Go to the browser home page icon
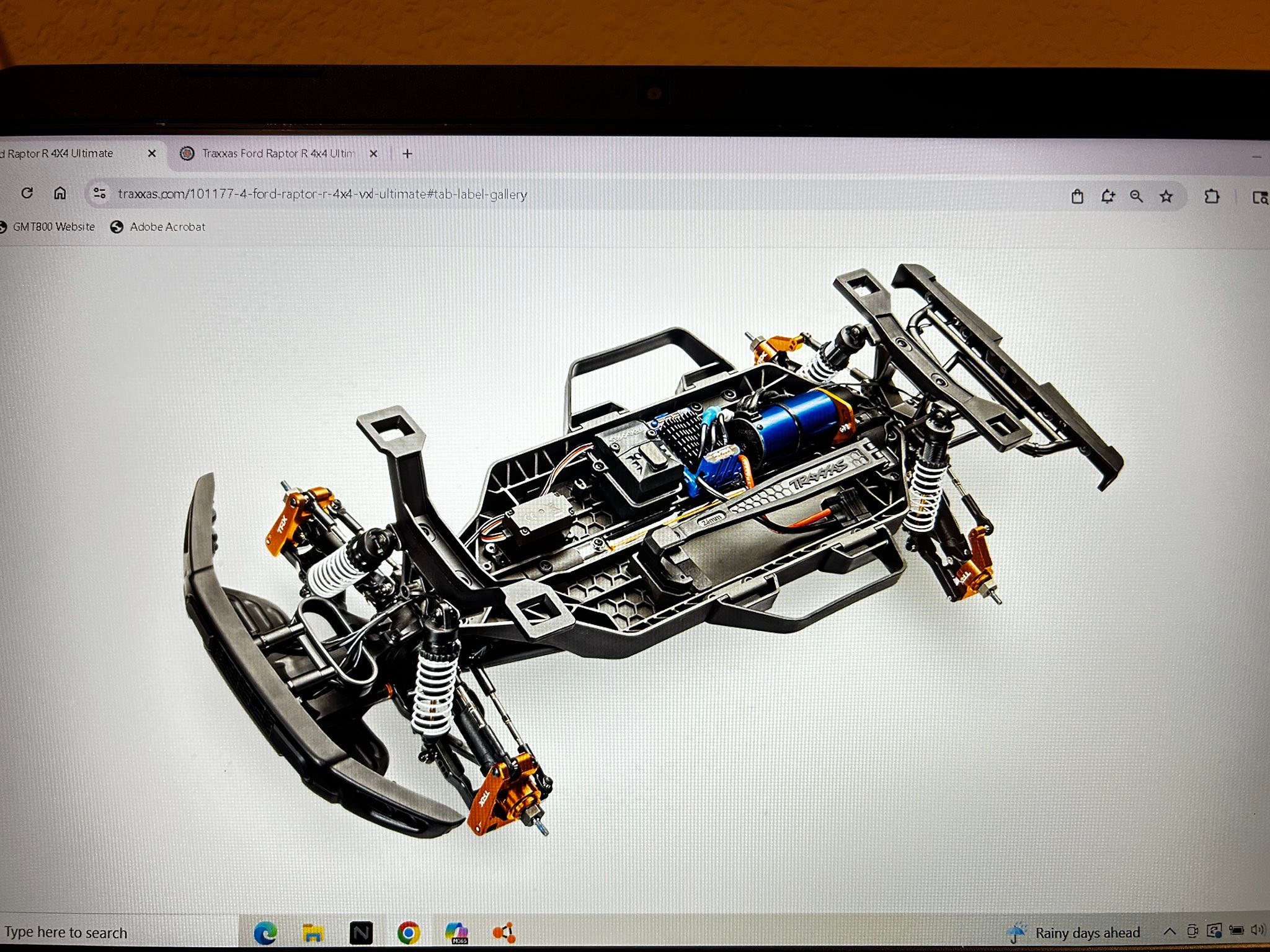 pyautogui.click(x=60, y=193)
